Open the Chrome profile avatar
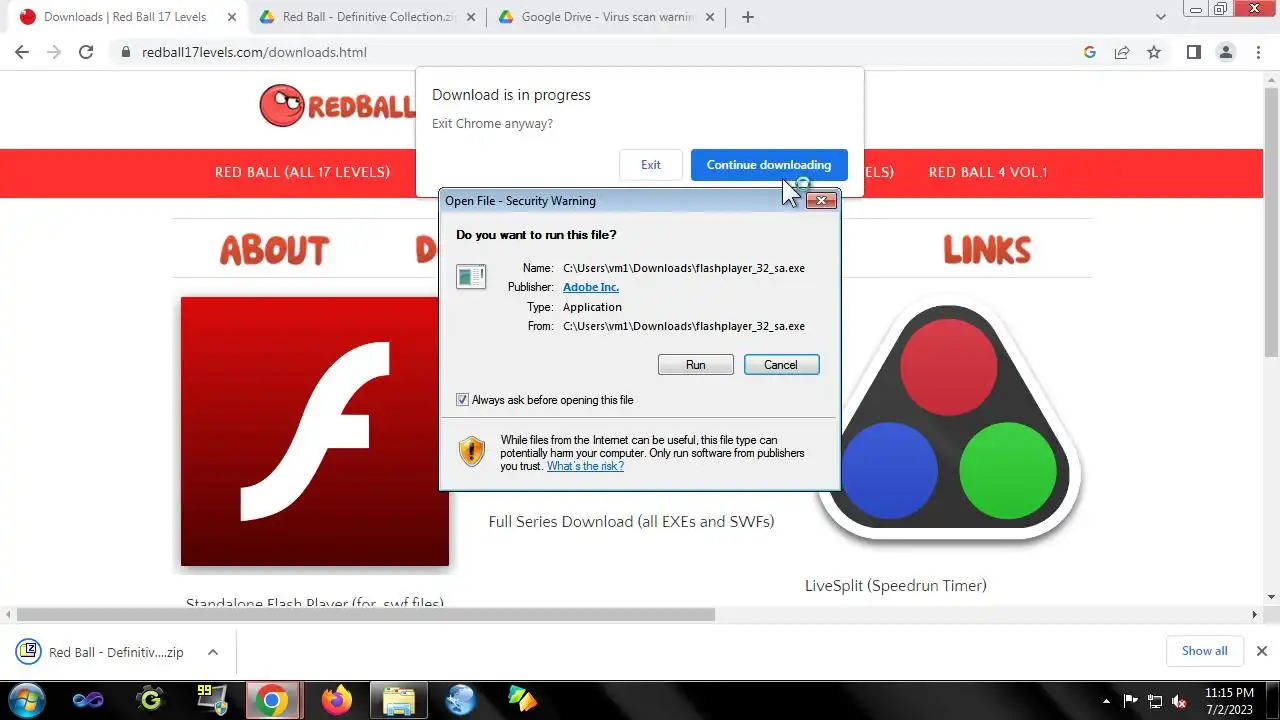1280x720 pixels. click(x=1225, y=52)
